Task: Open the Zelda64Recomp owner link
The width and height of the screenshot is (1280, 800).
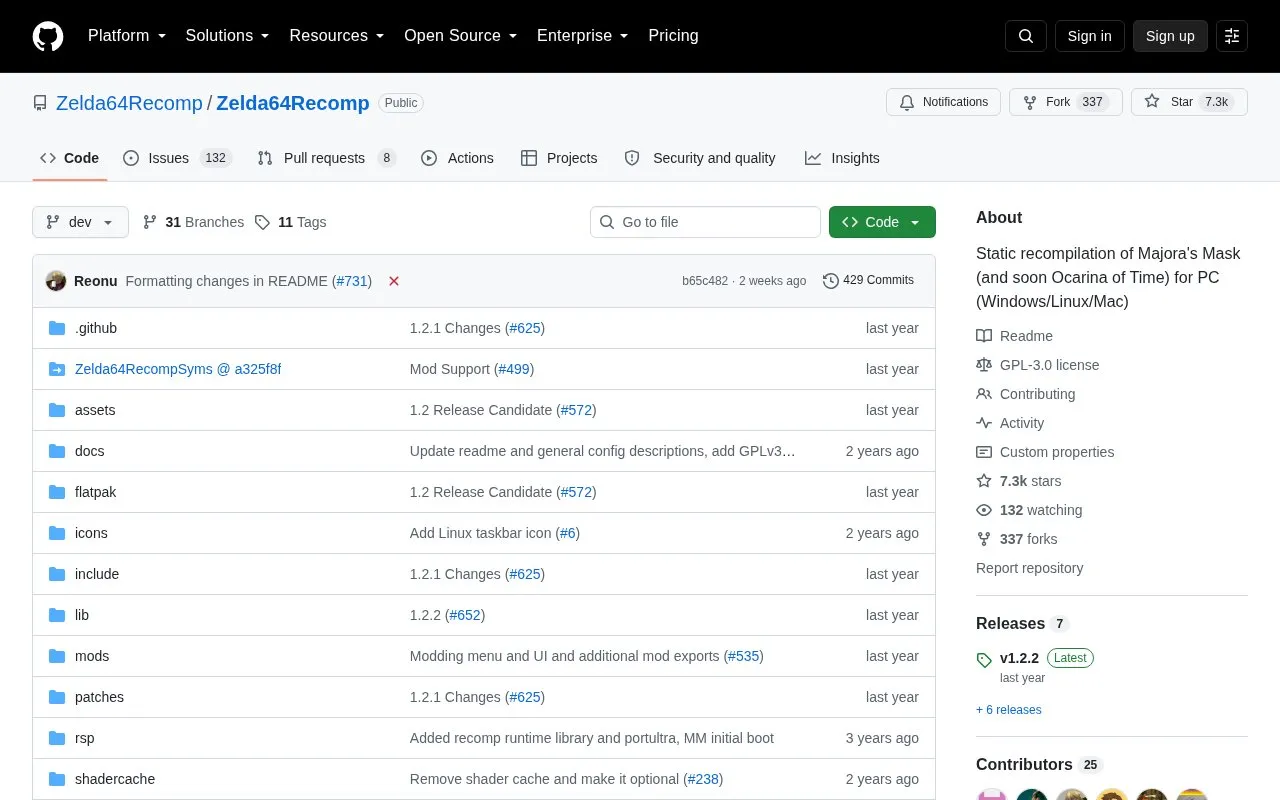Action: point(129,103)
